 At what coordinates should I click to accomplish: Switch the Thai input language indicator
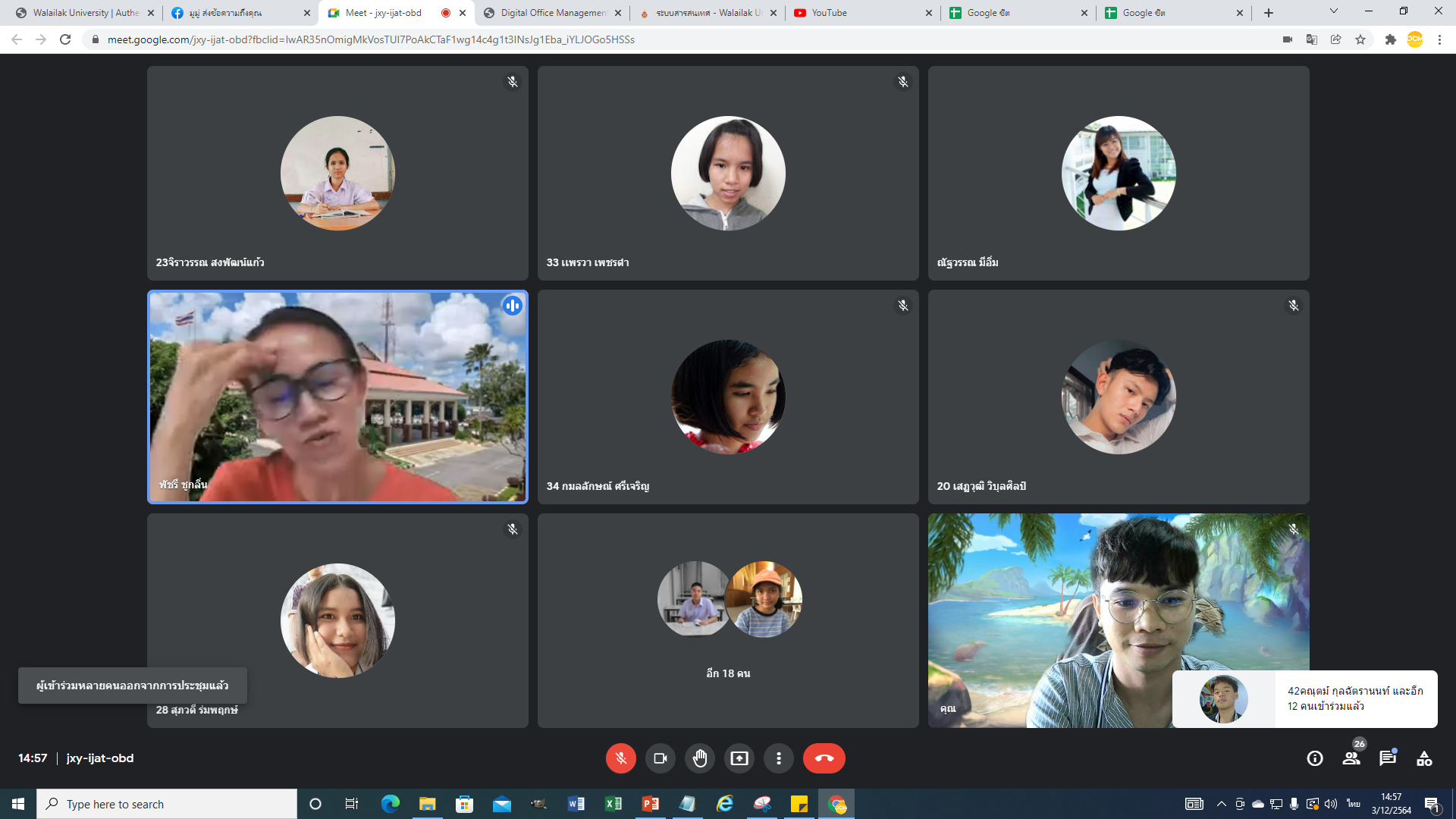click(x=1354, y=804)
